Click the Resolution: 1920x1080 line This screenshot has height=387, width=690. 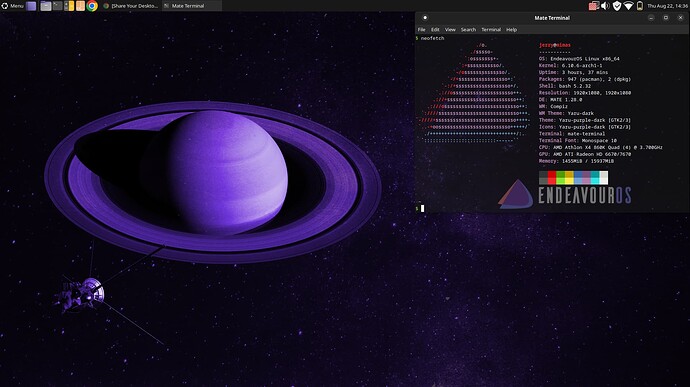point(585,93)
